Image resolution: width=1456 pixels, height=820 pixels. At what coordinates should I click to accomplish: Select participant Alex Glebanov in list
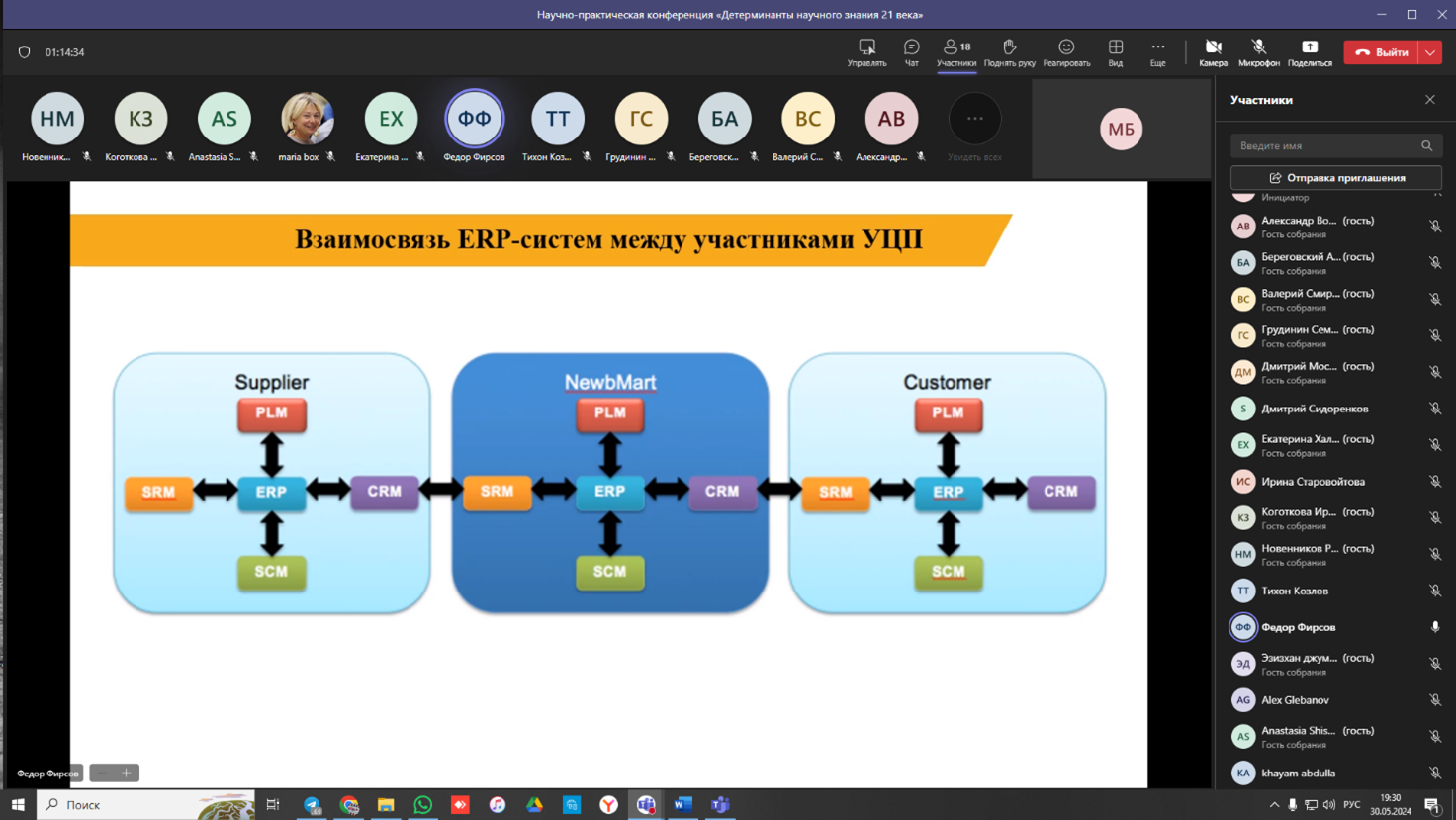coord(1335,700)
